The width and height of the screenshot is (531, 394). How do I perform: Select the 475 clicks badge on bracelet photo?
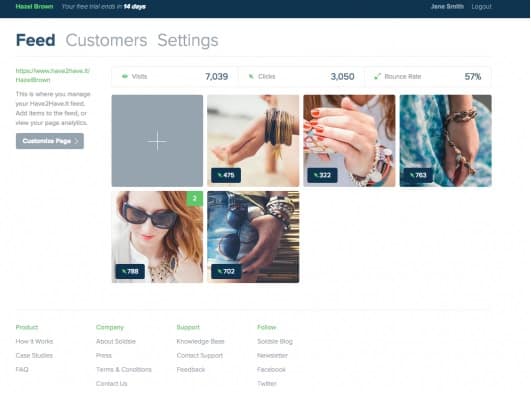tap(226, 175)
